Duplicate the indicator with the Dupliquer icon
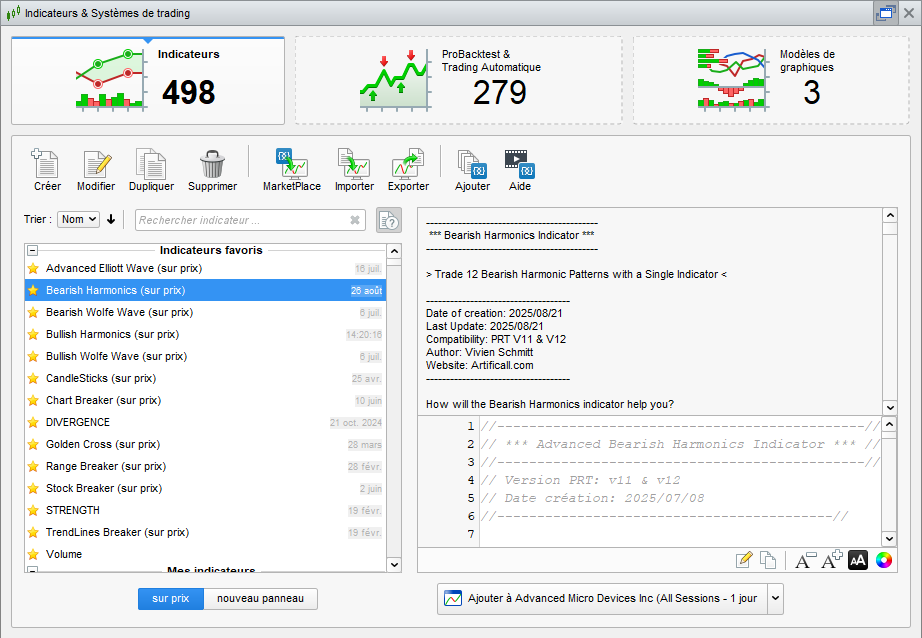This screenshot has height=638, width=922. point(151,165)
